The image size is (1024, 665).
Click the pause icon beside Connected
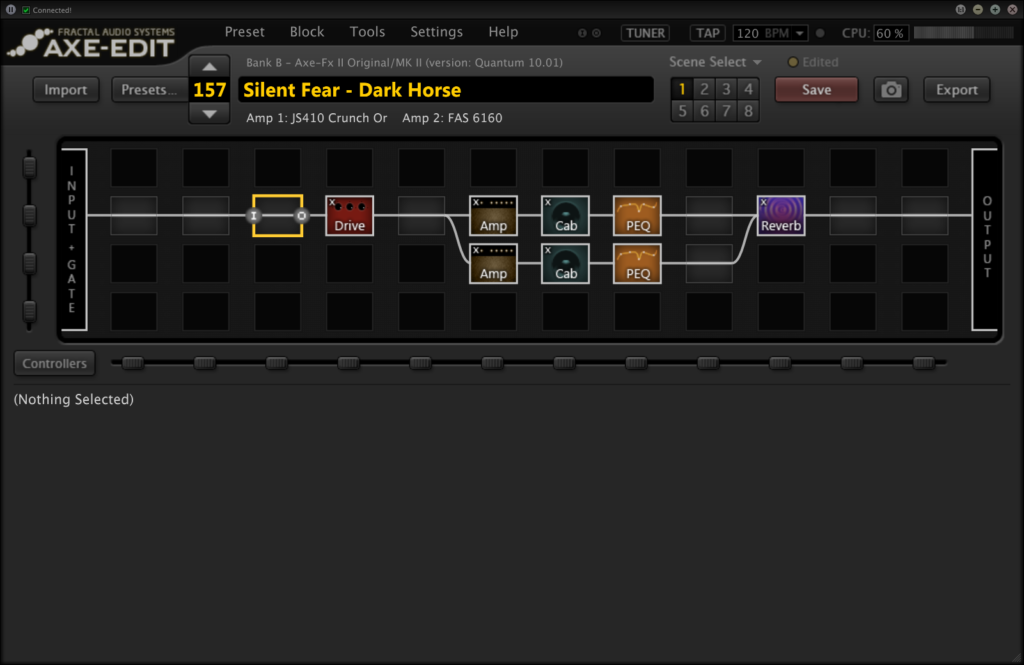[10, 10]
